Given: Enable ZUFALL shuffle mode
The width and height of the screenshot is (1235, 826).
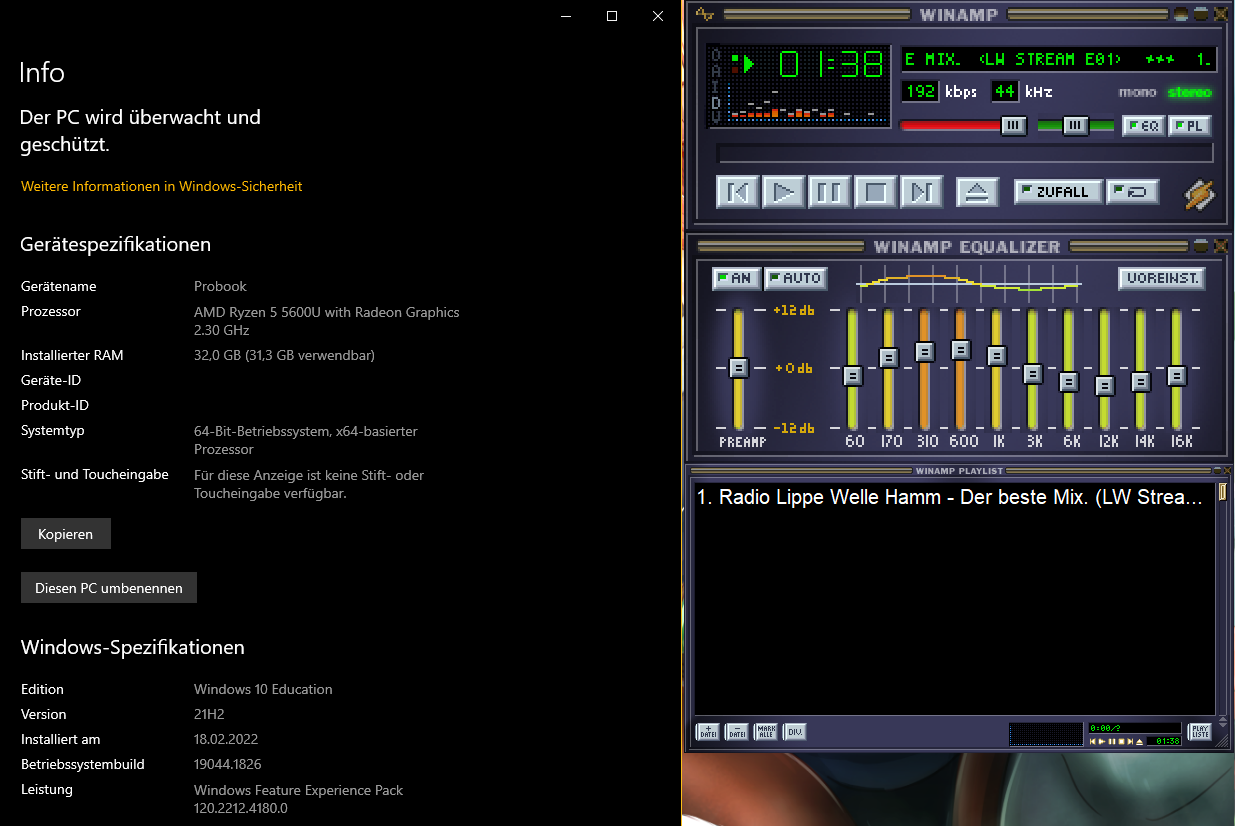Looking at the screenshot, I should 1058,192.
